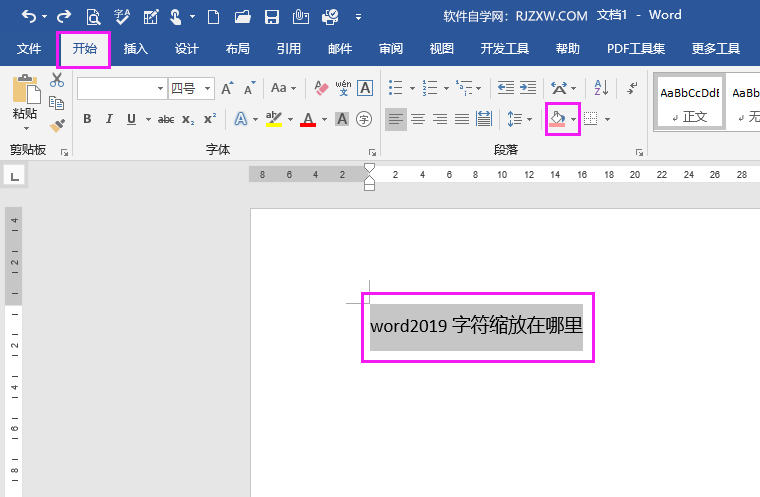The width and height of the screenshot is (760, 497).
Task: Save the document with floppy disk icon
Action: coord(272,17)
